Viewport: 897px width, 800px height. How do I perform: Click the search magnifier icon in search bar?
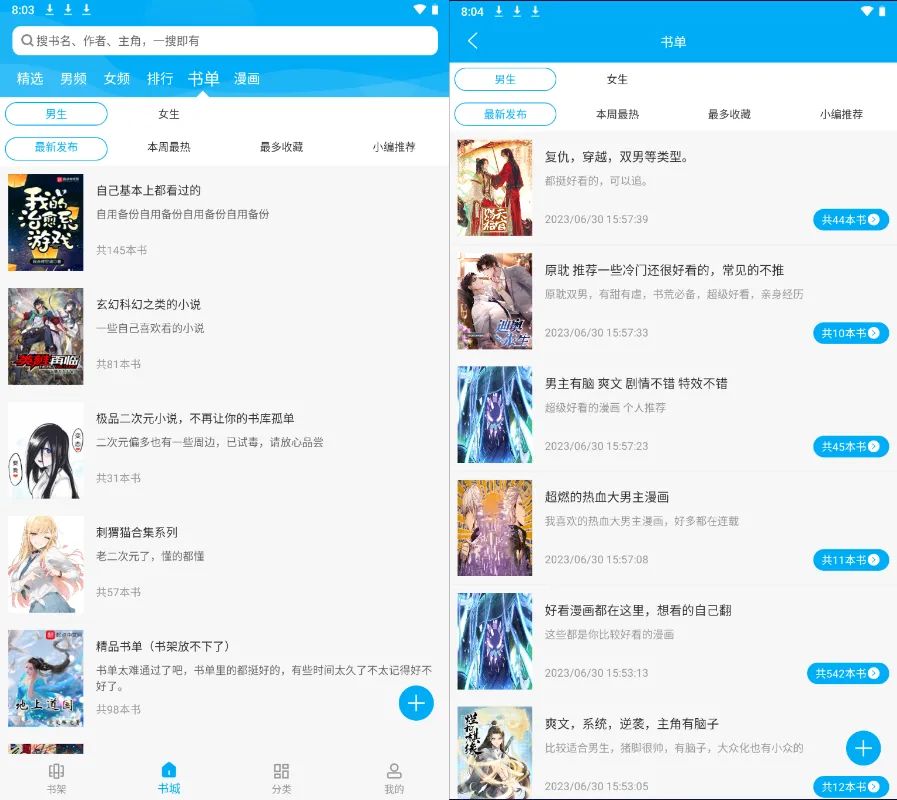(27, 40)
